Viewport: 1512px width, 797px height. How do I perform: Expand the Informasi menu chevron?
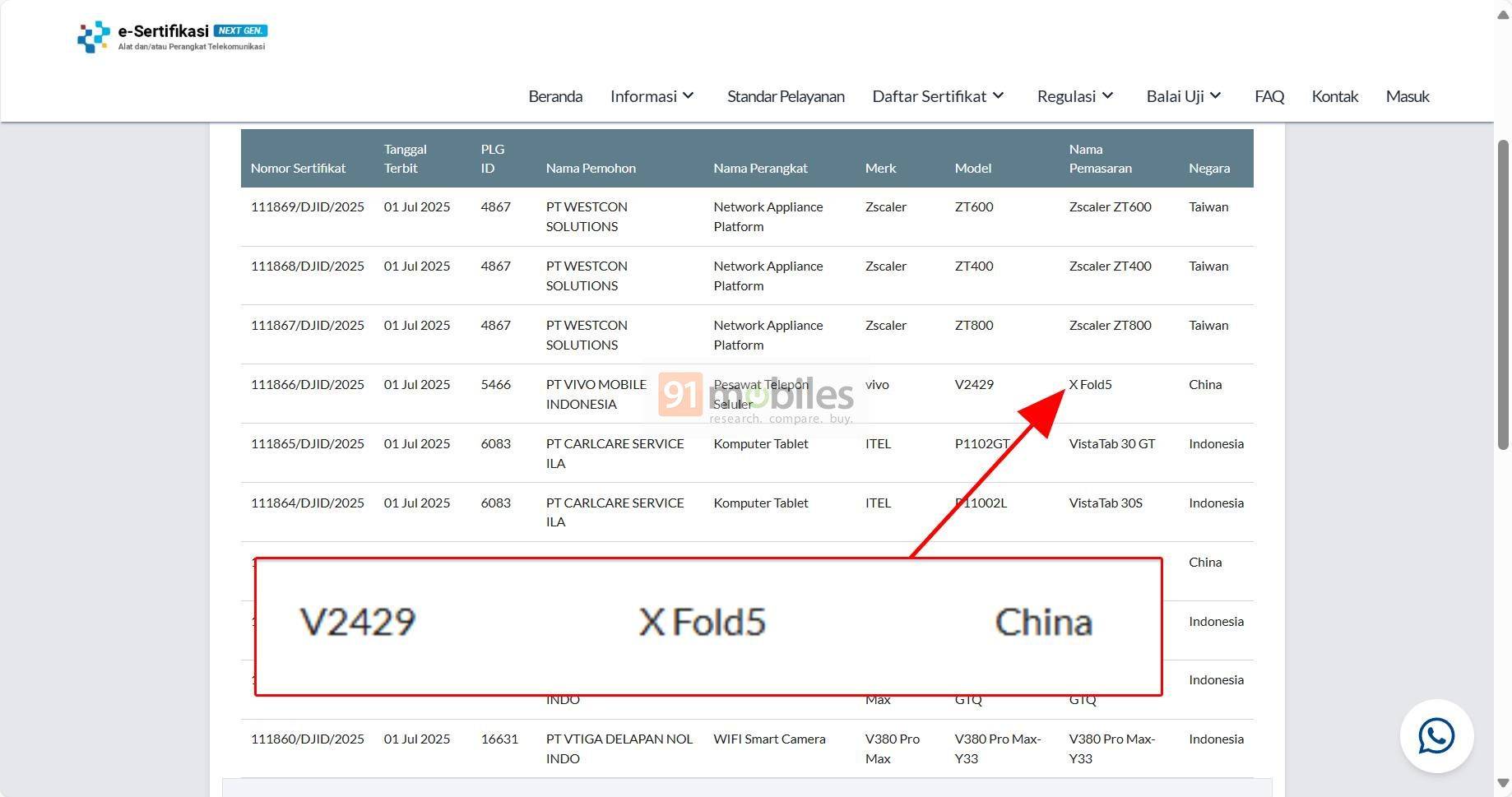click(689, 95)
